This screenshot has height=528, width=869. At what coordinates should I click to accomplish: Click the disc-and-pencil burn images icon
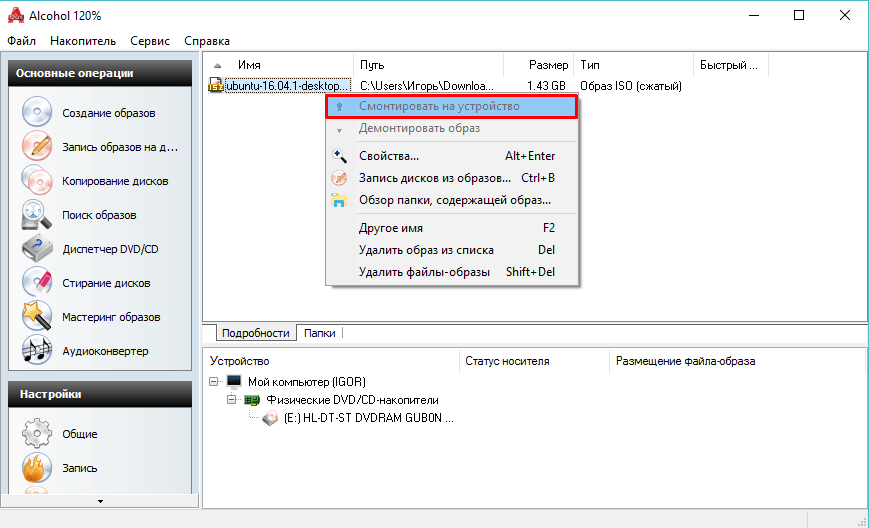pyautogui.click(x=37, y=146)
